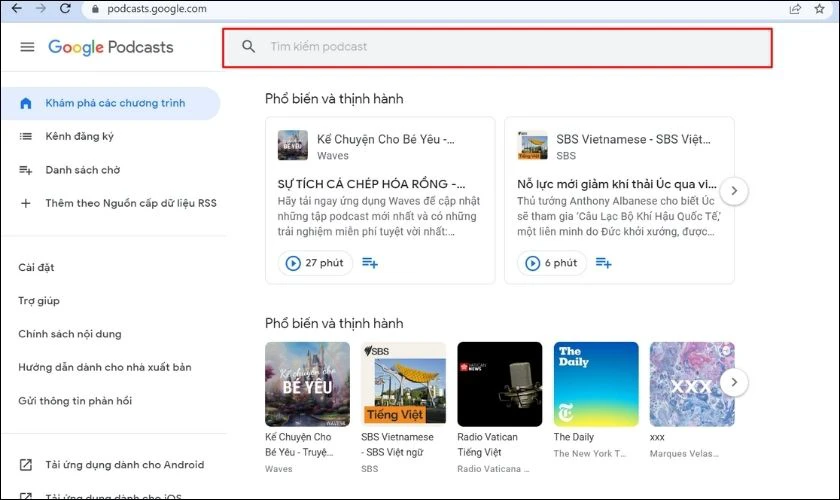This screenshot has width=840, height=500.
Task: Open xxx show cover
Action: pos(692,384)
